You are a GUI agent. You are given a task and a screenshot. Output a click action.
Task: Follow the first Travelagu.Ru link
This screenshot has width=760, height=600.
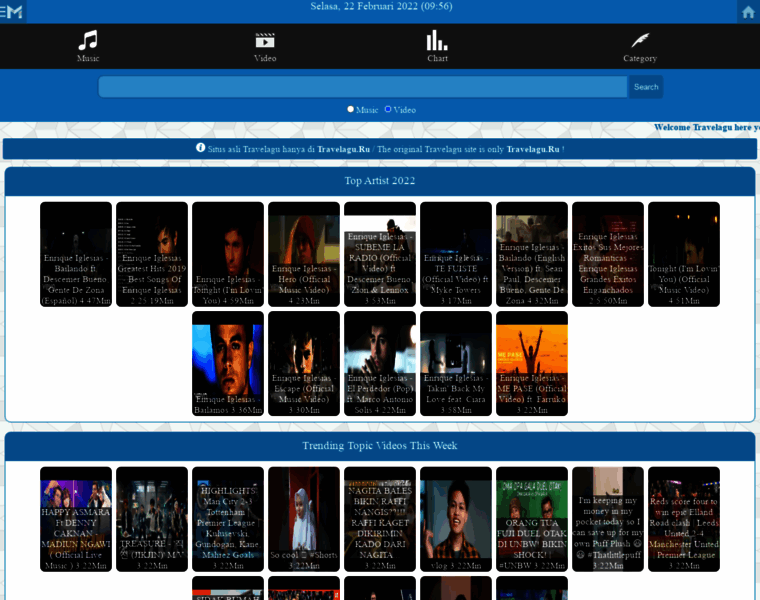coord(344,149)
